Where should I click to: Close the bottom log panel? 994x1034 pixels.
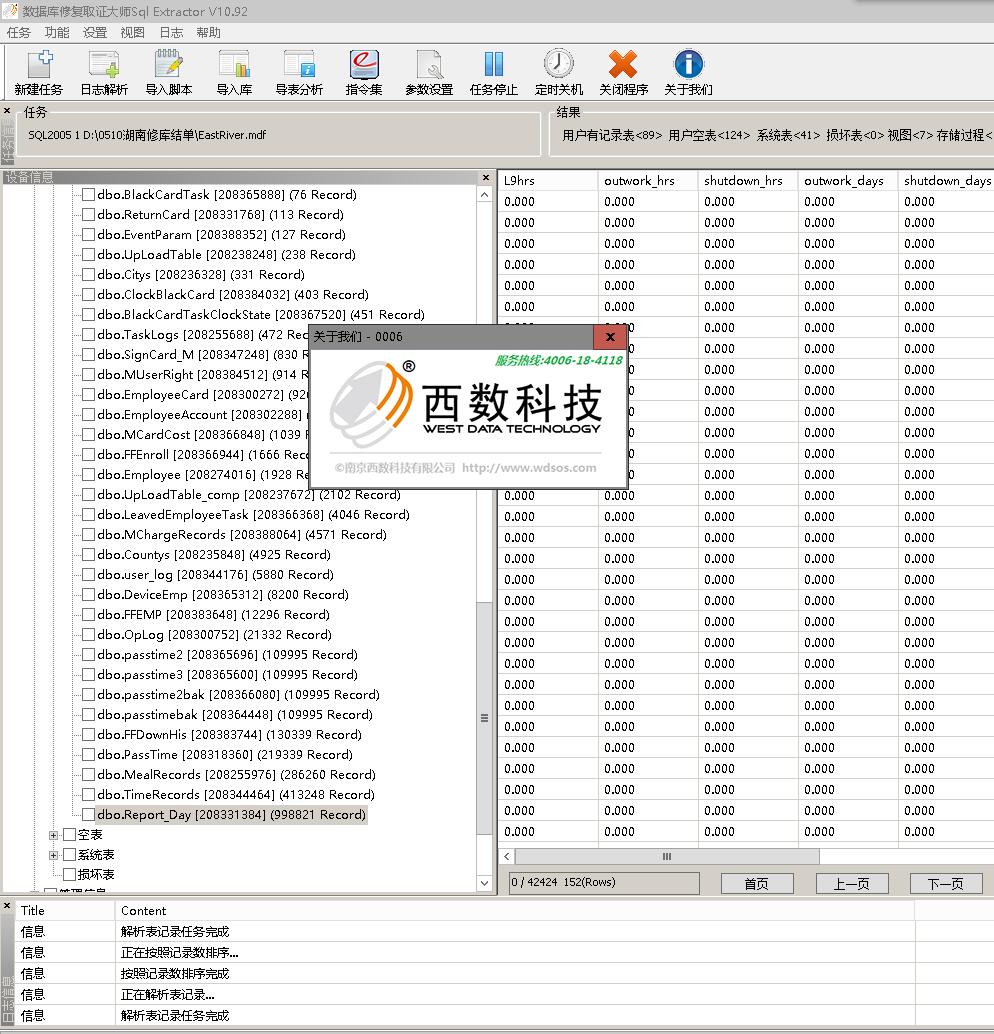point(7,906)
